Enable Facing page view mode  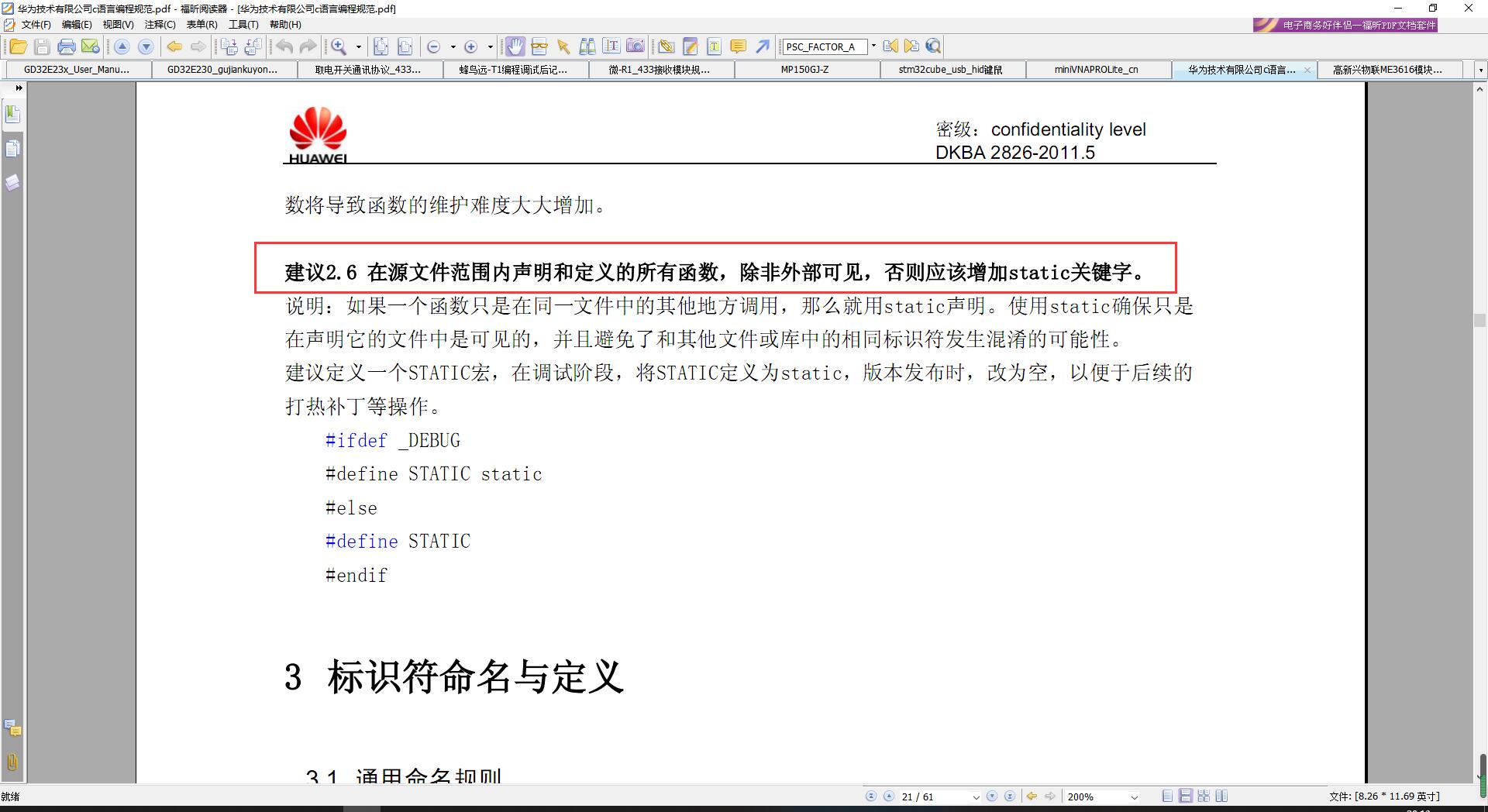click(1222, 796)
